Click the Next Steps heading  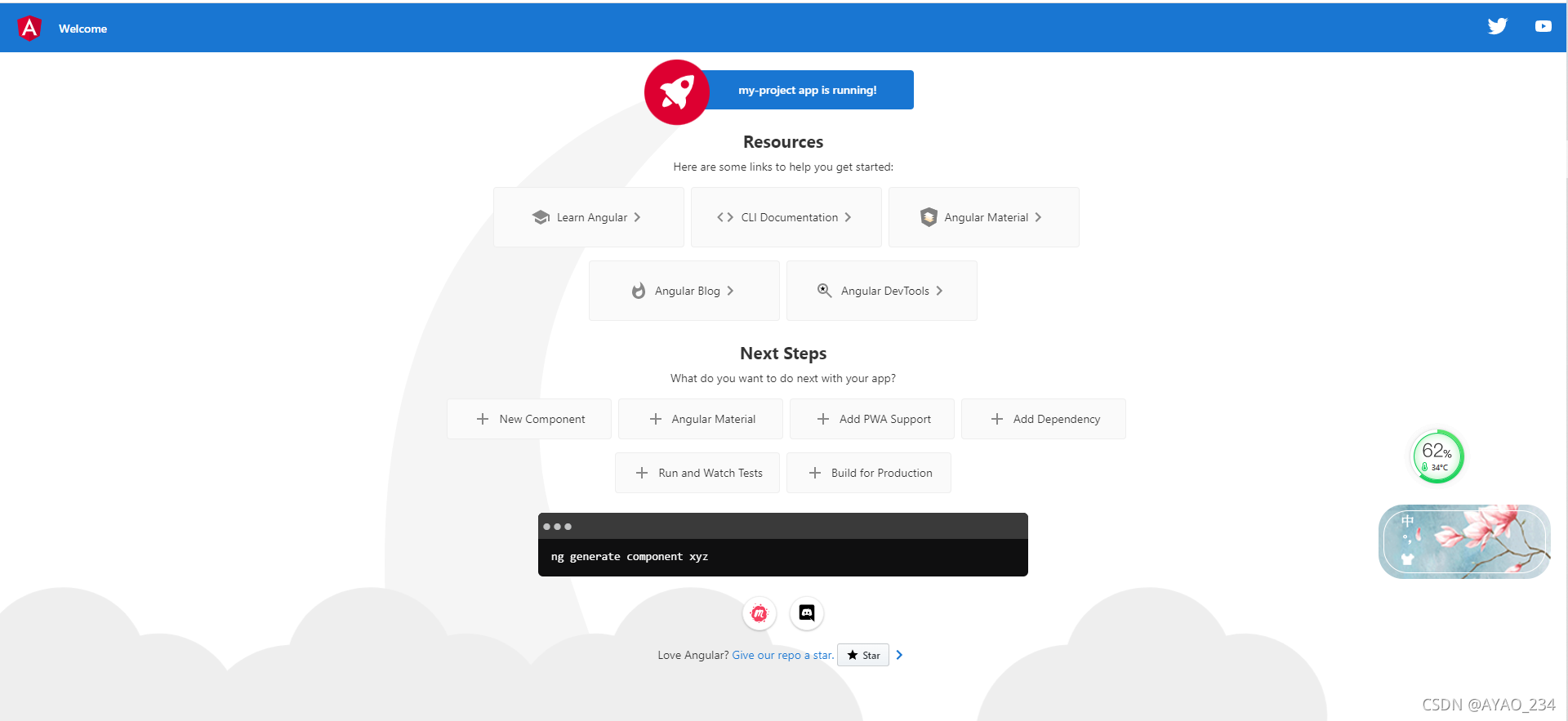click(783, 354)
